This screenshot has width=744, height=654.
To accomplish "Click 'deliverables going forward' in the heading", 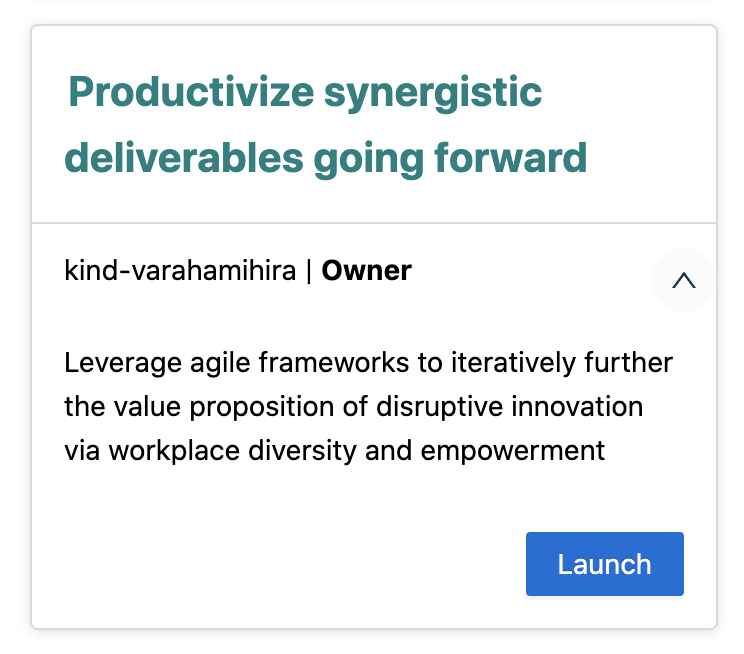I will coord(325,158).
